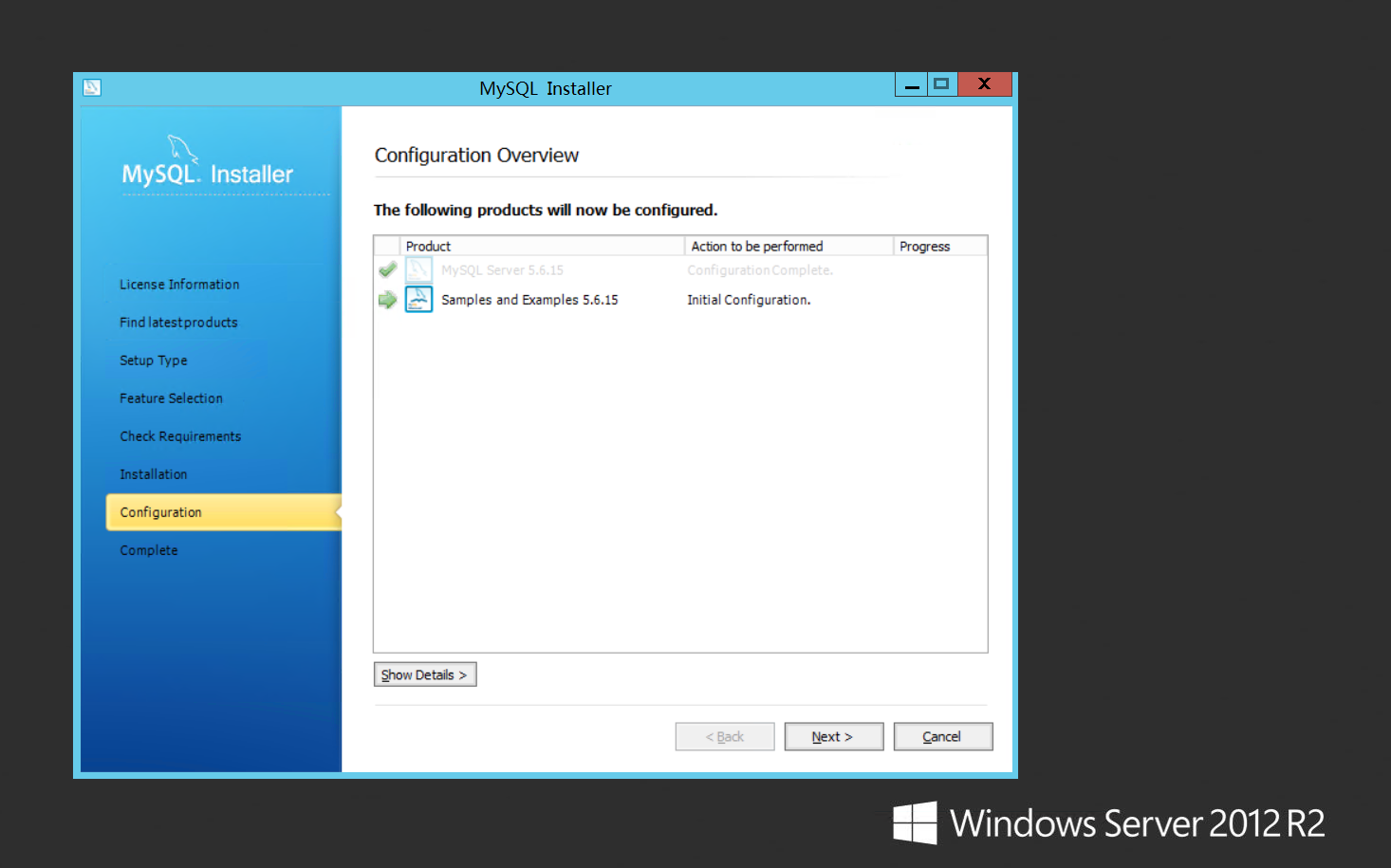This screenshot has width=1391, height=868.
Task: Open Complete step in sidebar
Action: (x=149, y=550)
